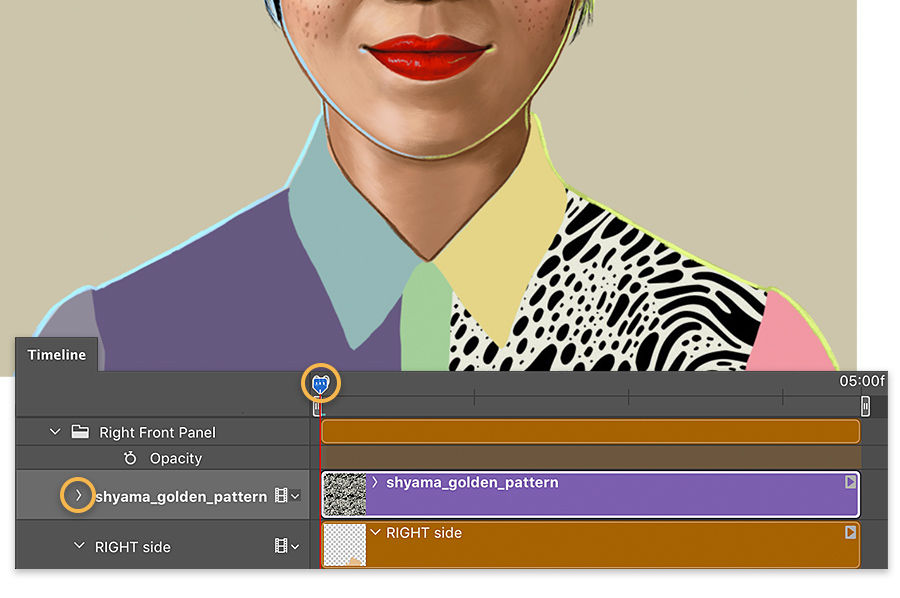Viewport: 900px width, 598px height.
Task: Toggle the Opacity keyframe stopwatch
Action: tap(129, 458)
